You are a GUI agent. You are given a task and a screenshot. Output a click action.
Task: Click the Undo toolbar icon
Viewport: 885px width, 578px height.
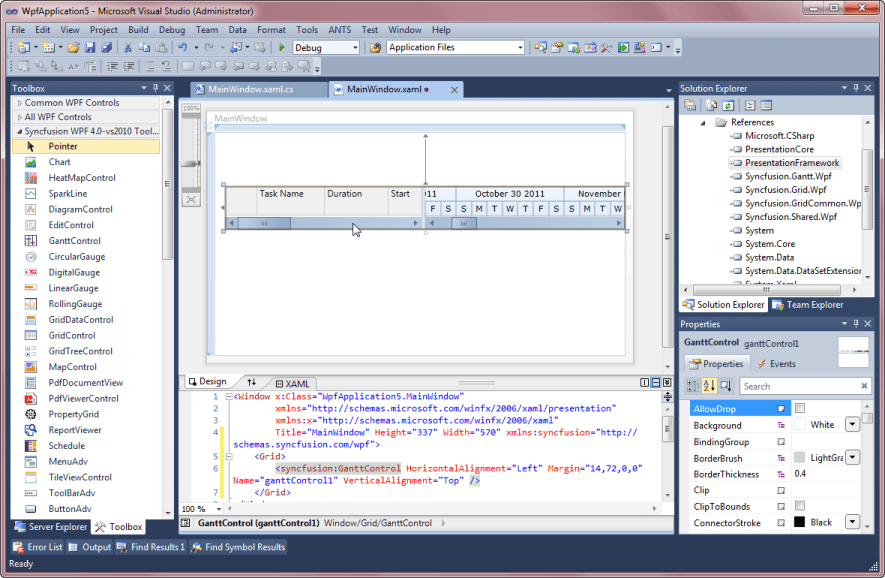[x=182, y=47]
